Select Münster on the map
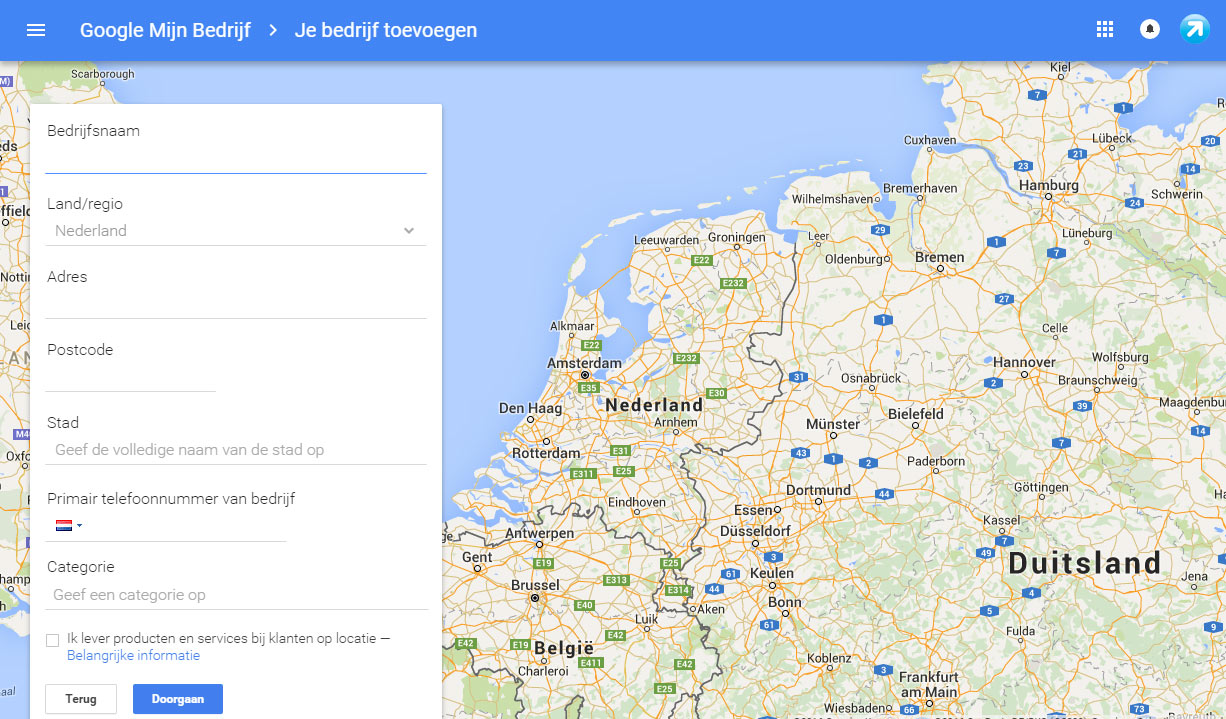1226x719 pixels. pos(833,424)
